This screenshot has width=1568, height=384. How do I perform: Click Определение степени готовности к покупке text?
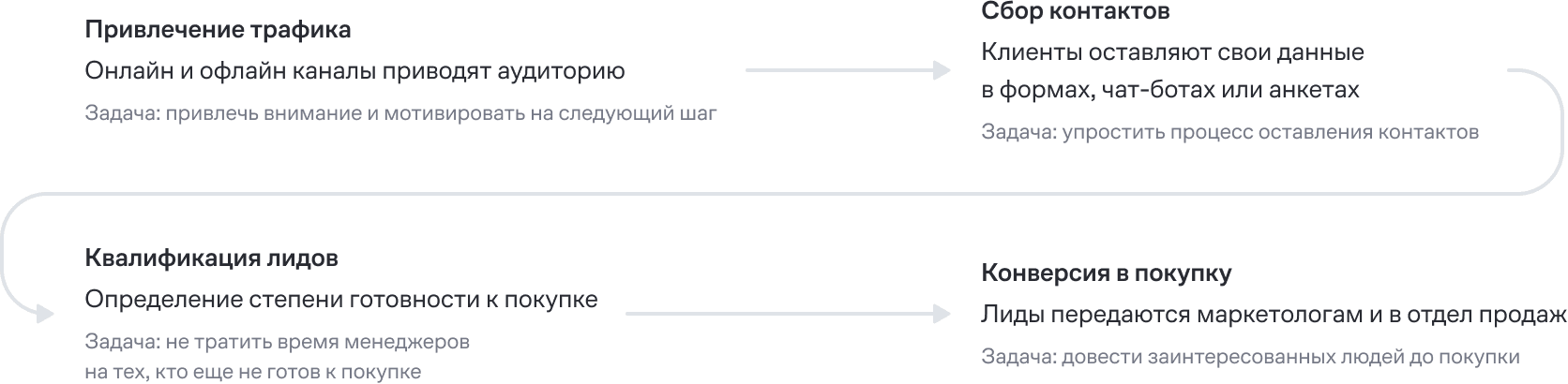[x=341, y=300]
